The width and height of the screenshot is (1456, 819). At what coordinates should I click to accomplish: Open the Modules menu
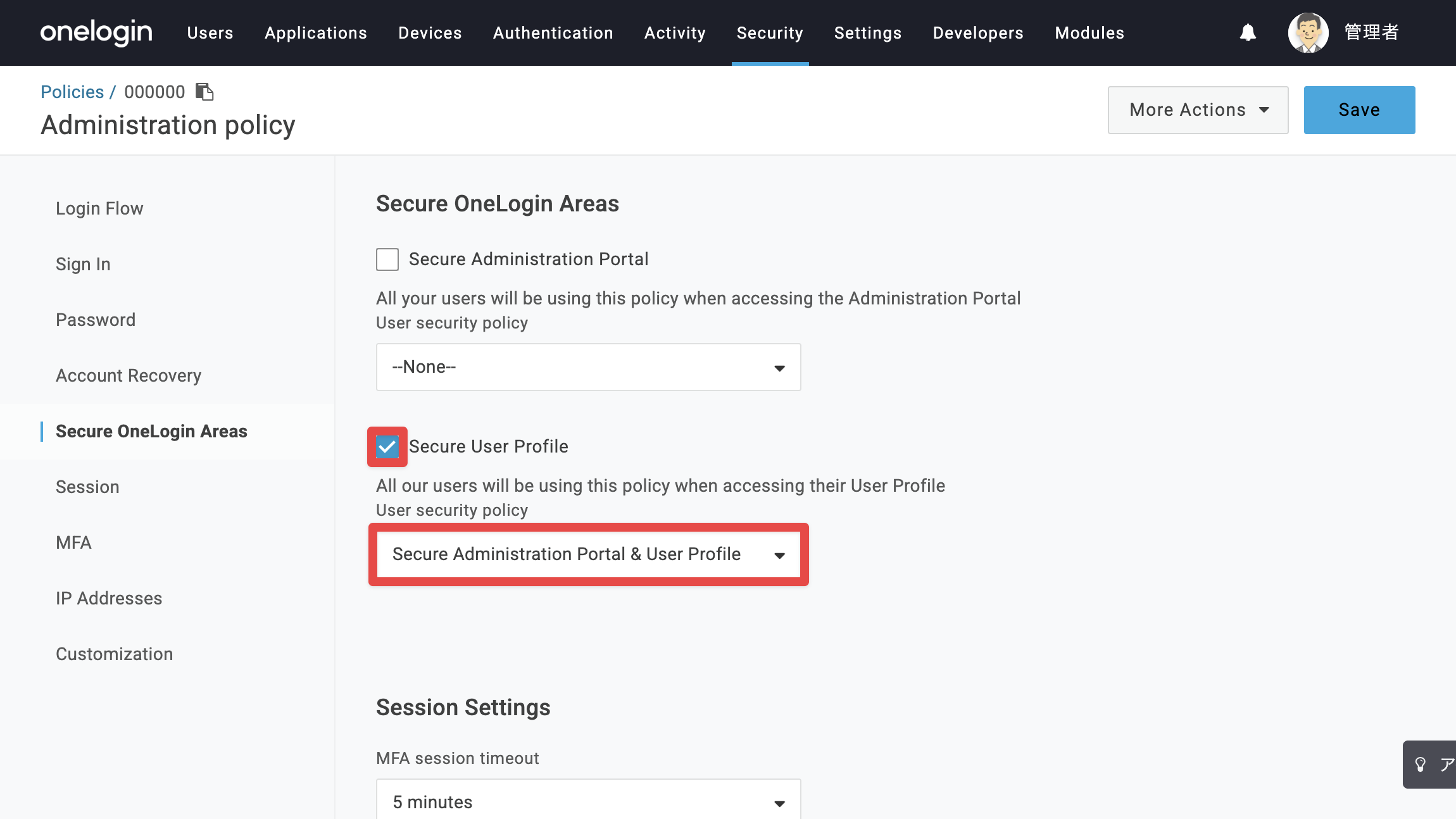click(1090, 33)
